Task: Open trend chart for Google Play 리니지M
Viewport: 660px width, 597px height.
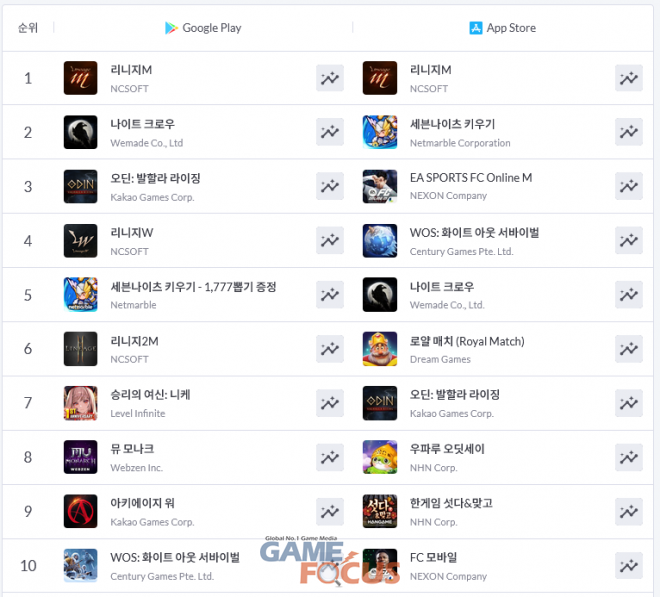Action: coord(330,78)
